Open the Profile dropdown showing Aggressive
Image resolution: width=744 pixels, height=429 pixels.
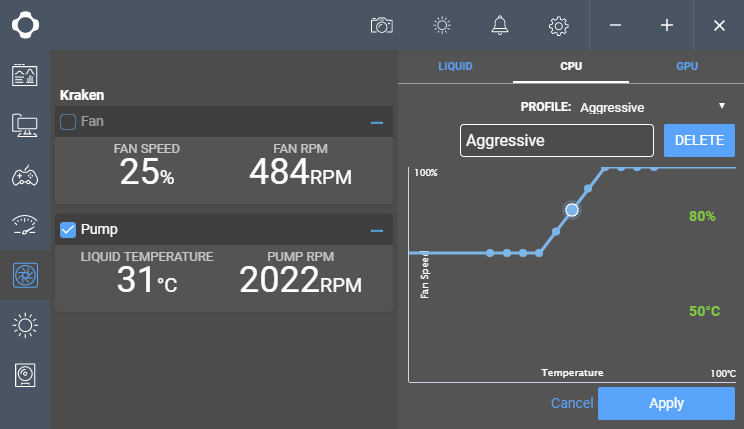point(651,107)
